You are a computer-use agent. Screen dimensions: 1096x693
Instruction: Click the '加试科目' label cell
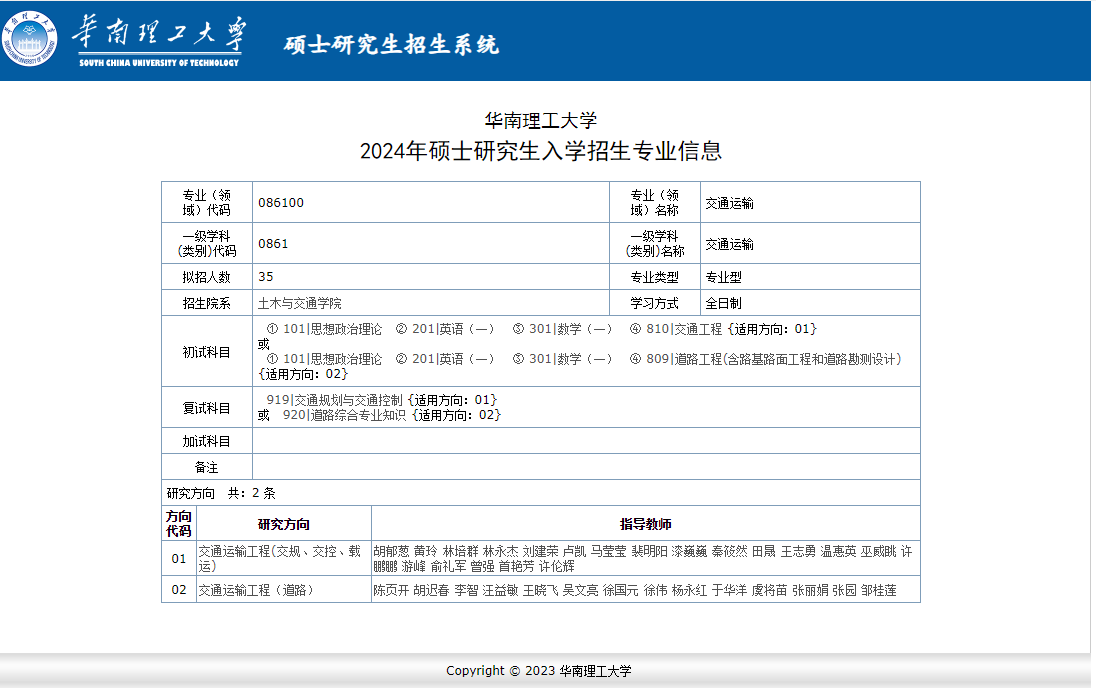(207, 441)
